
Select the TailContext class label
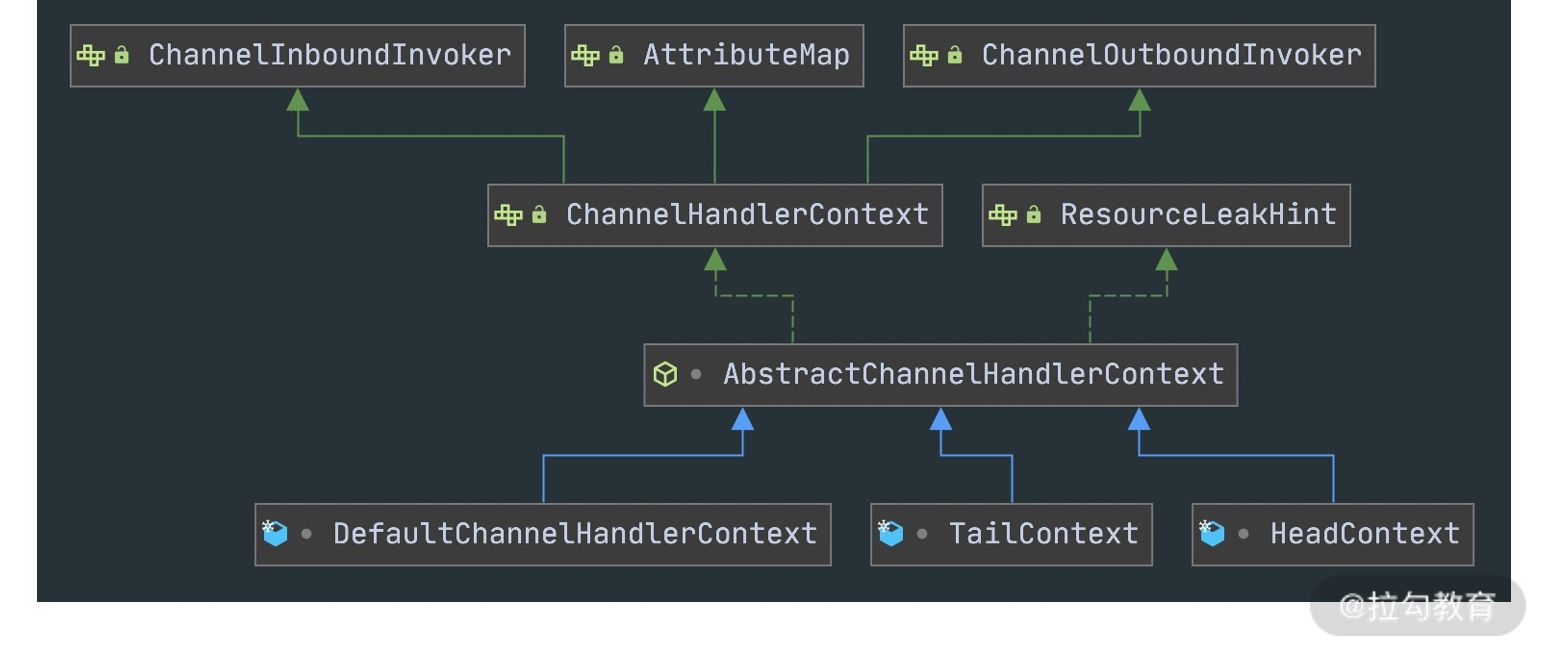point(1044,534)
